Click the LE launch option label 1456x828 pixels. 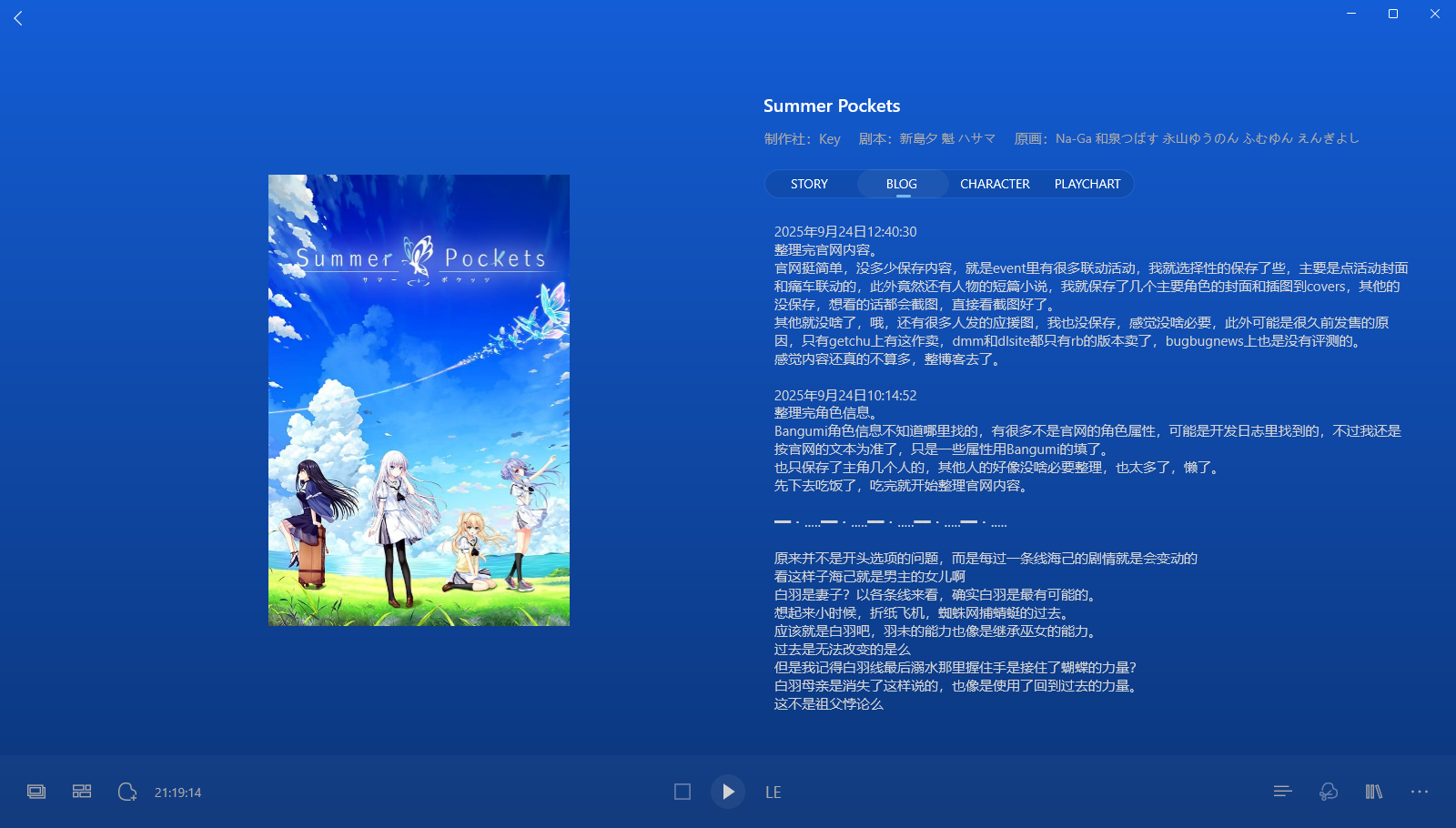[773, 793]
